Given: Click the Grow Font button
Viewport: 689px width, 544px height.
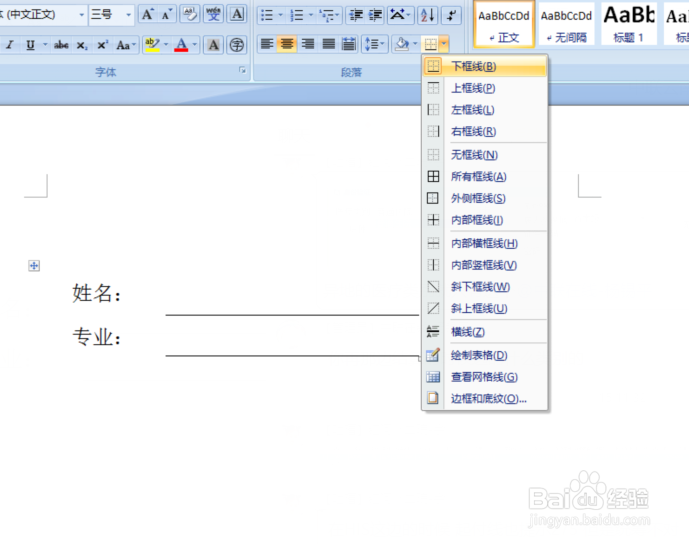Looking at the screenshot, I should [147, 15].
